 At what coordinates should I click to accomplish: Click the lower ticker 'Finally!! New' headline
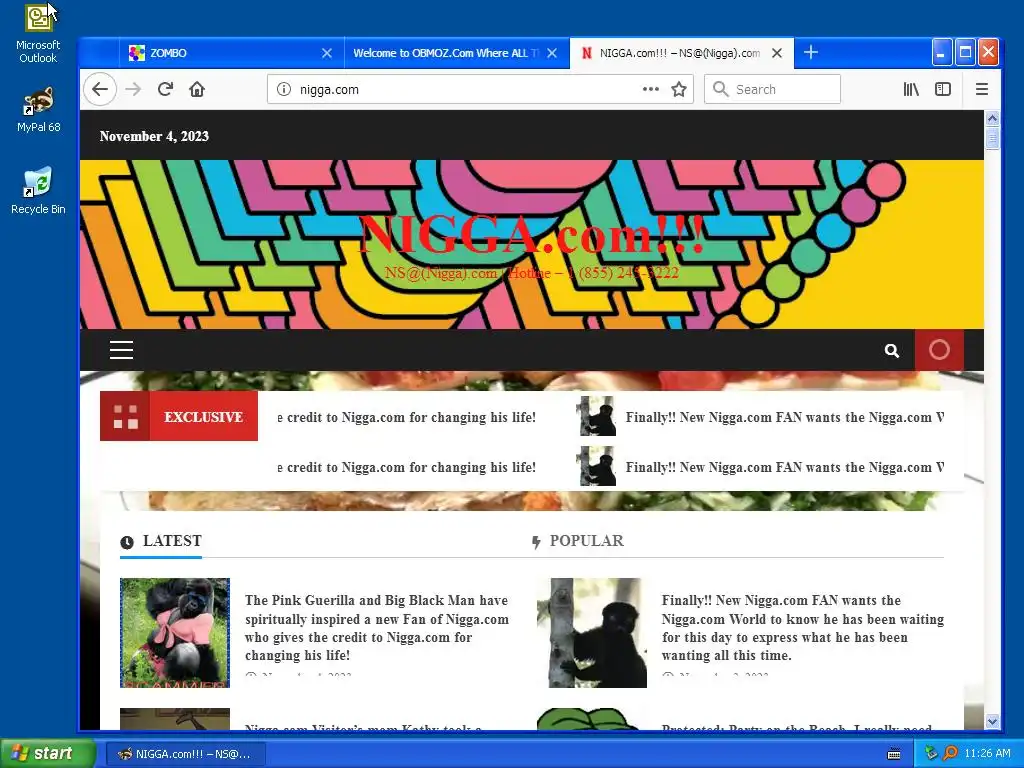784,468
